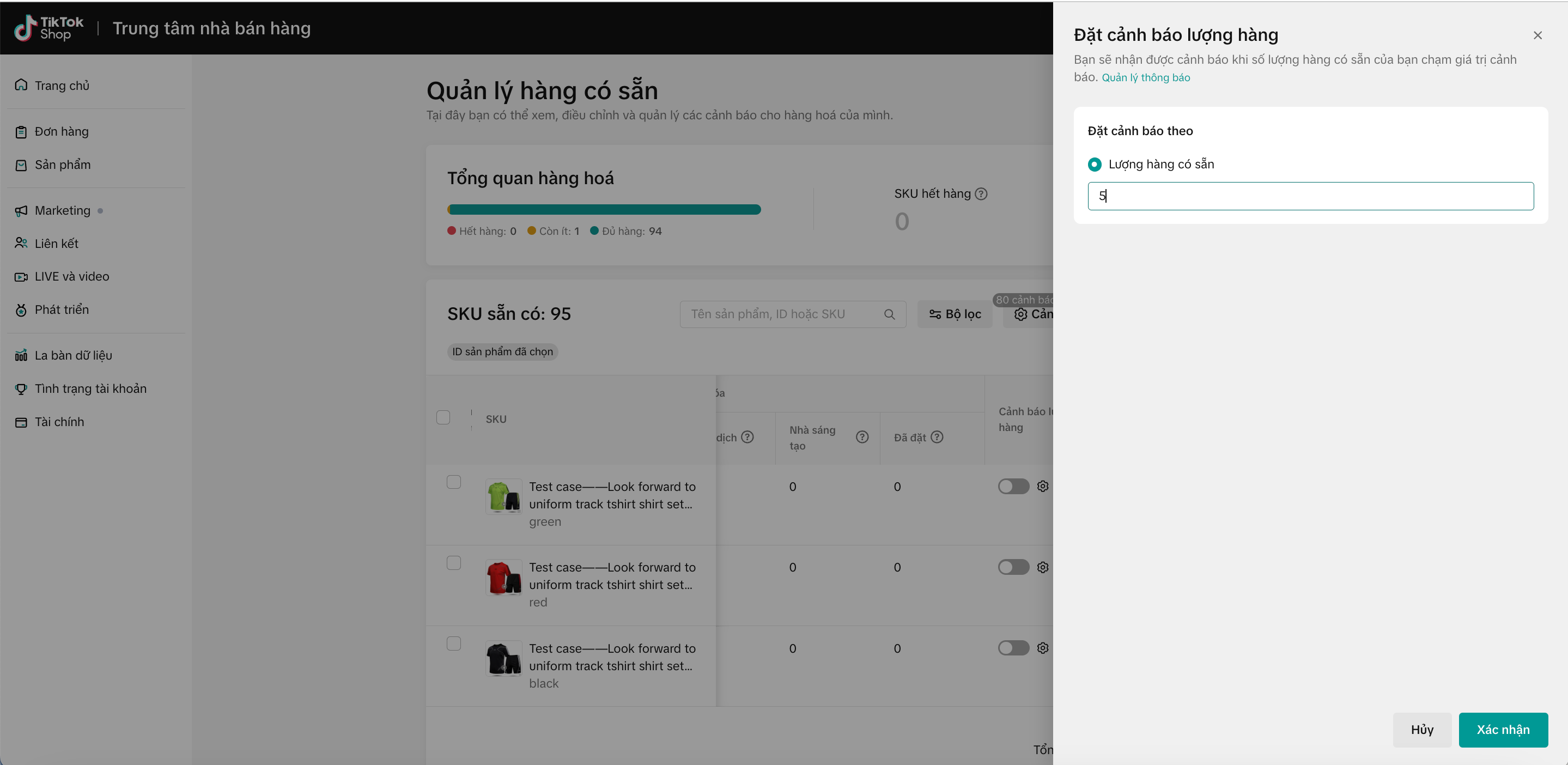1568x765 pixels.
Task: Open Bộ lọc filter options
Action: 955,314
